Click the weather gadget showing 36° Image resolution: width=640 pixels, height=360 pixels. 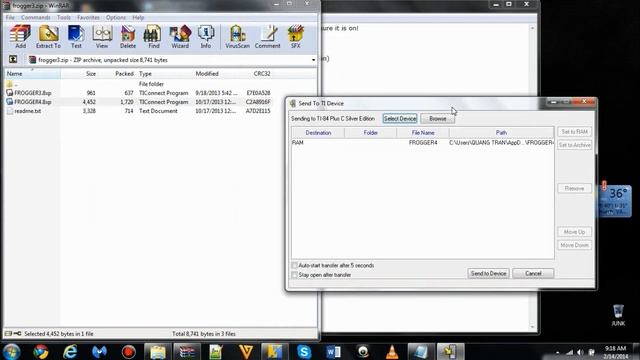click(615, 201)
